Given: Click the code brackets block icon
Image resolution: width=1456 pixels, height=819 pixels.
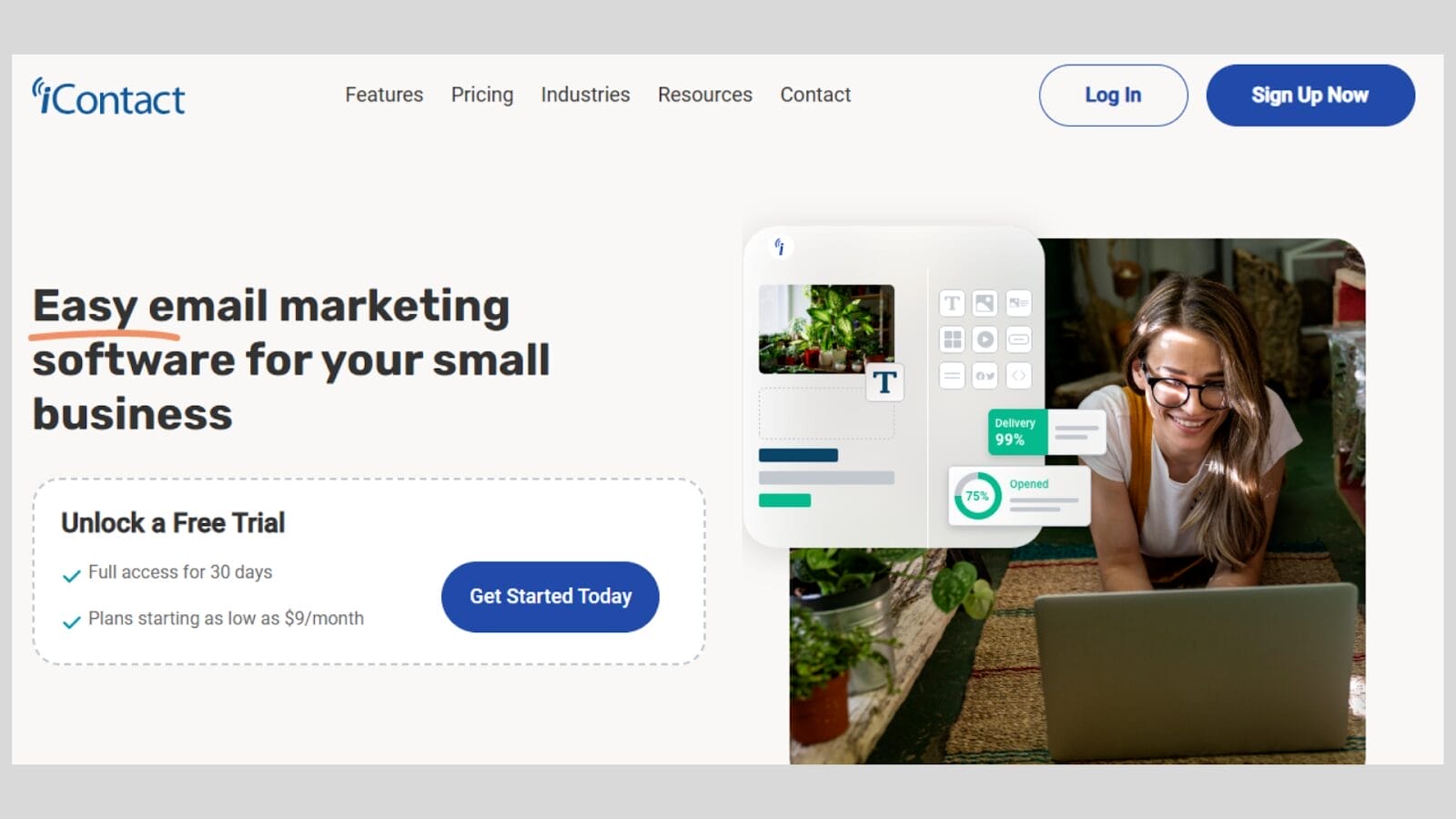Looking at the screenshot, I should coord(1018,375).
